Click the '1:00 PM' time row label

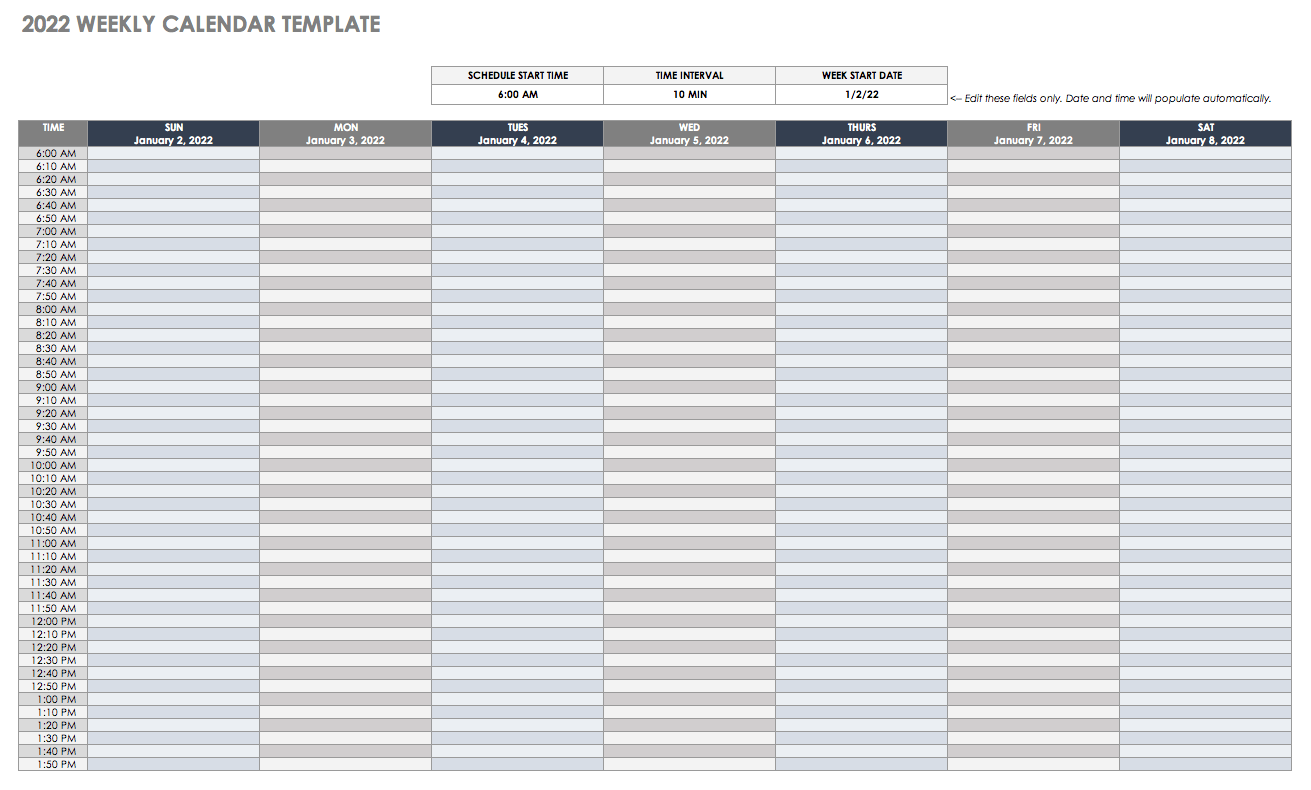pyautogui.click(x=53, y=699)
